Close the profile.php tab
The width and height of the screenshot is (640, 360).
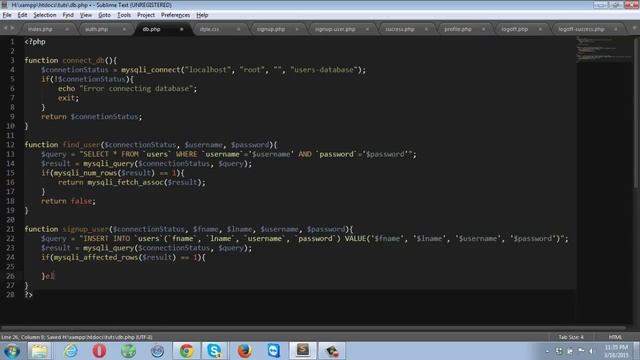pyautogui.click(x=484, y=29)
